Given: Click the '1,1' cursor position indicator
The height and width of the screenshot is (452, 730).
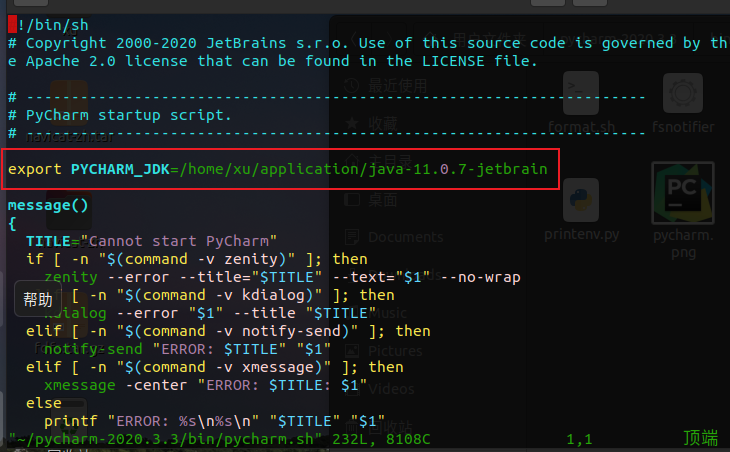Looking at the screenshot, I should [579, 439].
